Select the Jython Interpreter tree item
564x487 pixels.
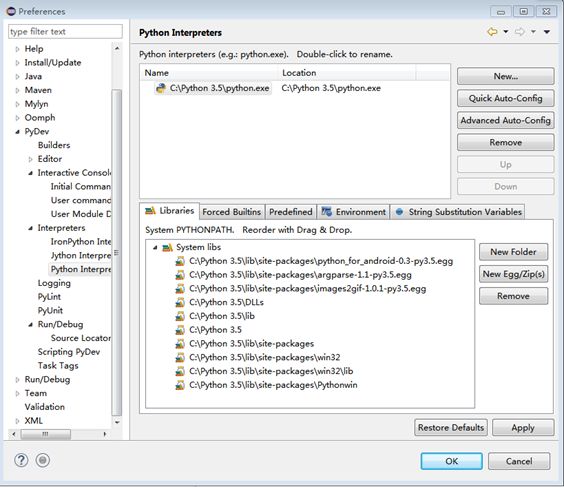pos(81,256)
